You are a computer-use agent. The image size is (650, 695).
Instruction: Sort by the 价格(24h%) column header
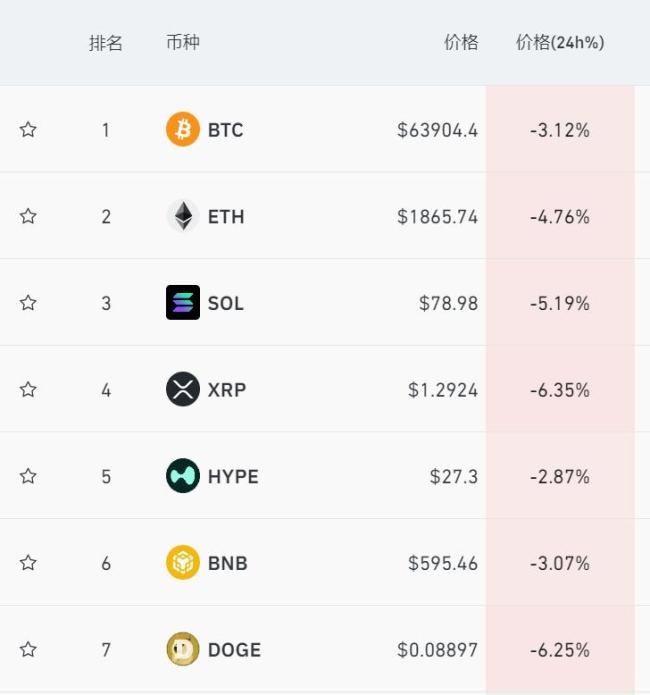coord(560,43)
